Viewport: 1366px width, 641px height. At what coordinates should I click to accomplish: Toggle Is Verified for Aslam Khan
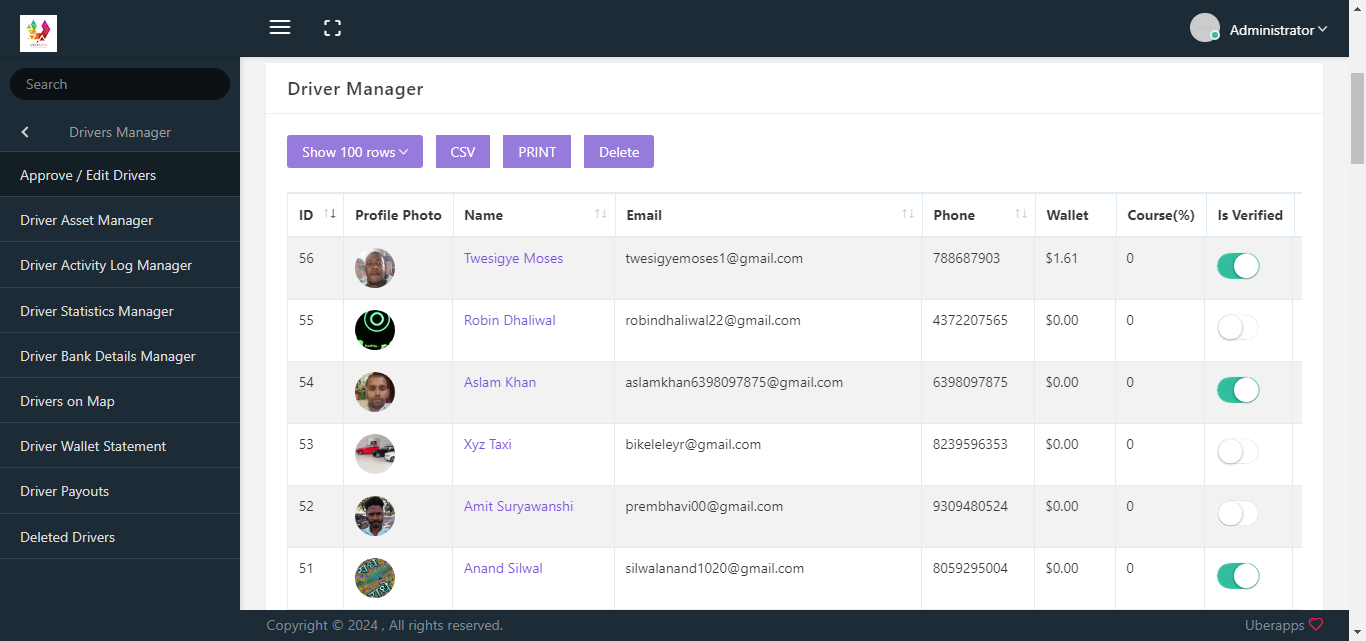[x=1238, y=390]
